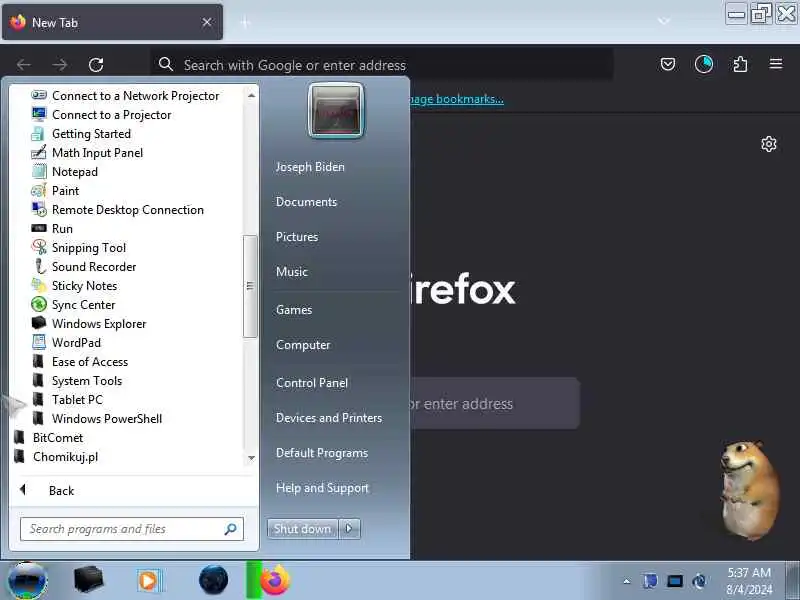This screenshot has width=800, height=600.
Task: Show hidden system tray icons
Action: point(627,581)
